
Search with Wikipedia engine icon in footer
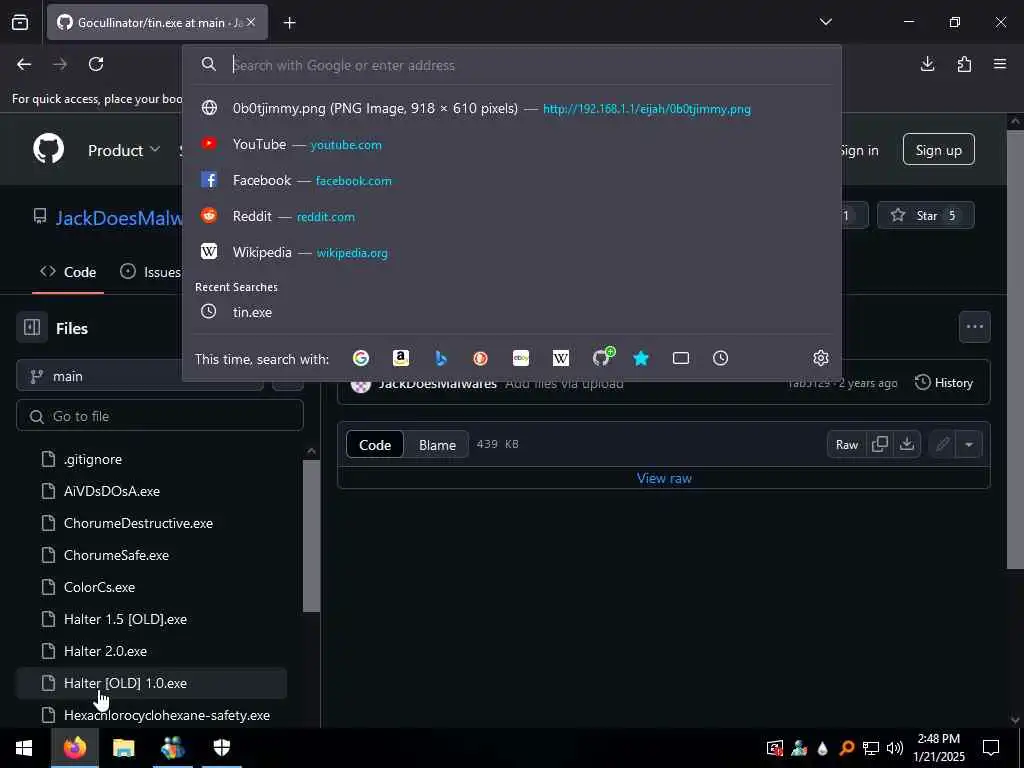[560, 358]
